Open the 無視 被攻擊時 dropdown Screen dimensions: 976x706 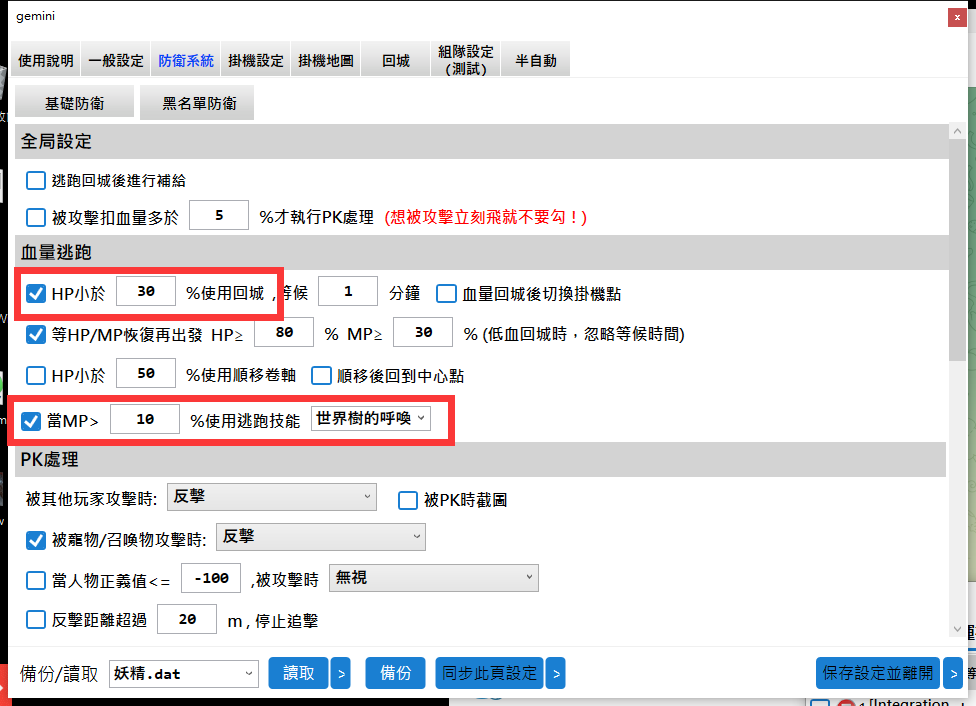click(x=433, y=578)
